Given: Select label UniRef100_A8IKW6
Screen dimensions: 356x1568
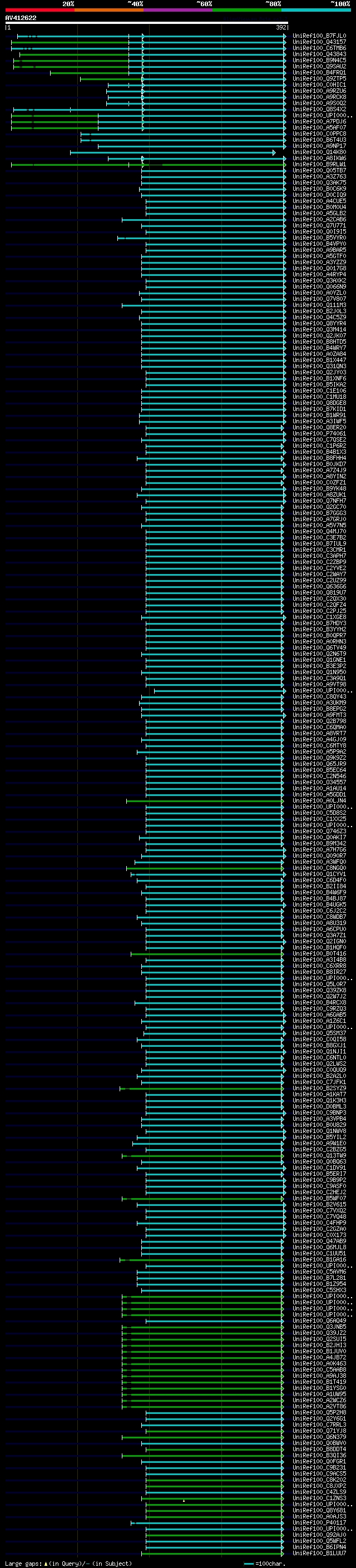Looking at the screenshot, I should [x=319, y=159].
